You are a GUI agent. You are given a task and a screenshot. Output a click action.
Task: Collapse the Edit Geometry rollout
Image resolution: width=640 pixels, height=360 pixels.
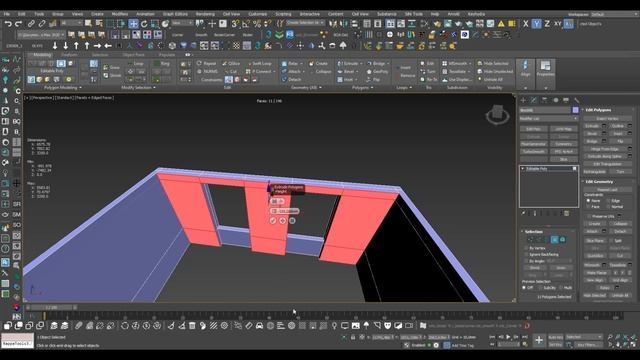pos(583,182)
